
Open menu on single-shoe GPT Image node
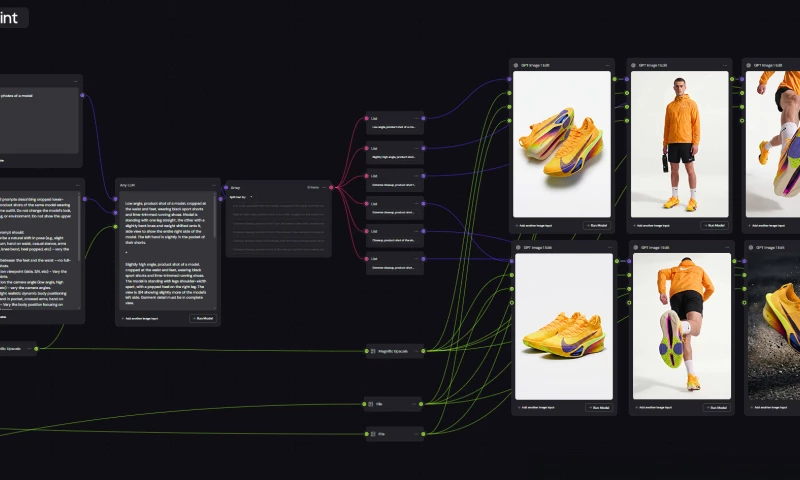[x=610, y=247]
